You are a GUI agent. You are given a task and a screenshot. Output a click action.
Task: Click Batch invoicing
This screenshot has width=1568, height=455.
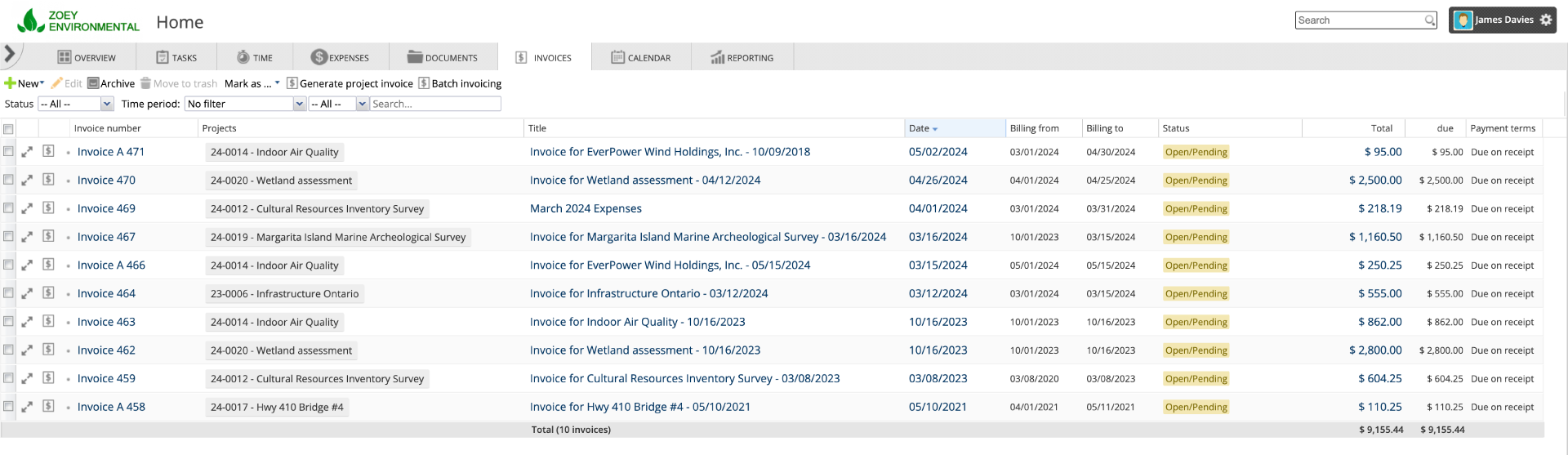point(460,83)
